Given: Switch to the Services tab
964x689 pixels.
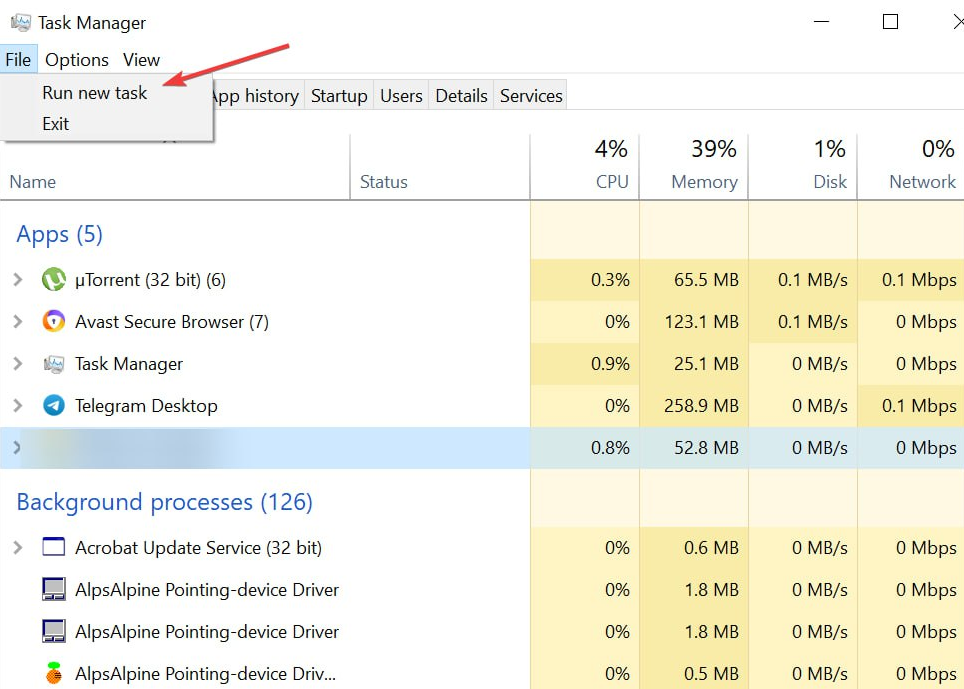Looking at the screenshot, I should (531, 96).
